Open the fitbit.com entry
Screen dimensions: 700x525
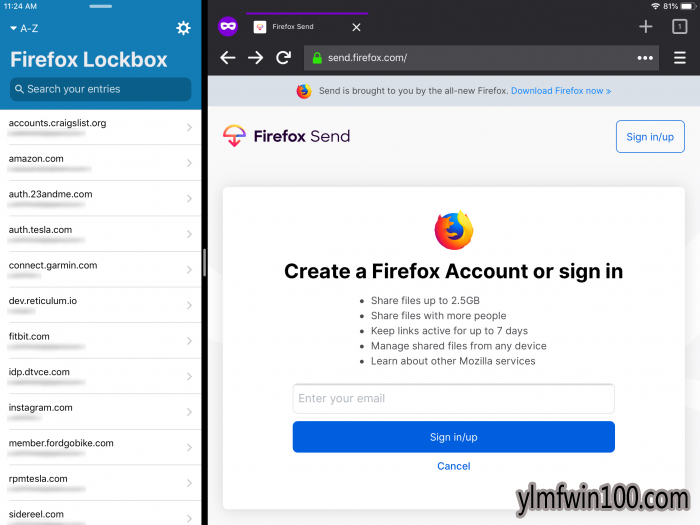(100, 341)
